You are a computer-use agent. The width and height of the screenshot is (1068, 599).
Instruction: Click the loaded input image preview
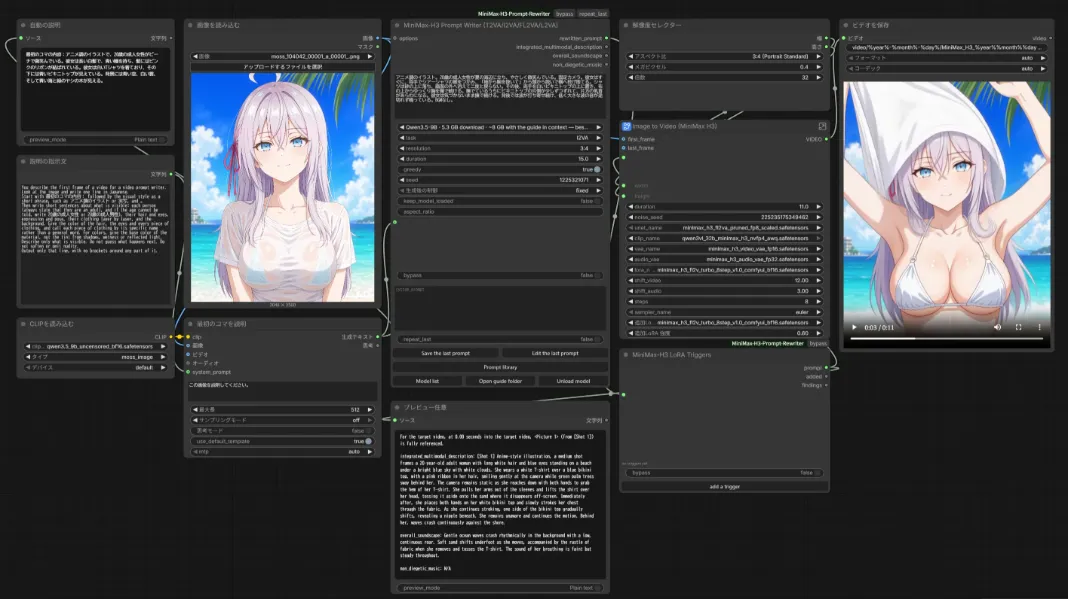[x=282, y=187]
